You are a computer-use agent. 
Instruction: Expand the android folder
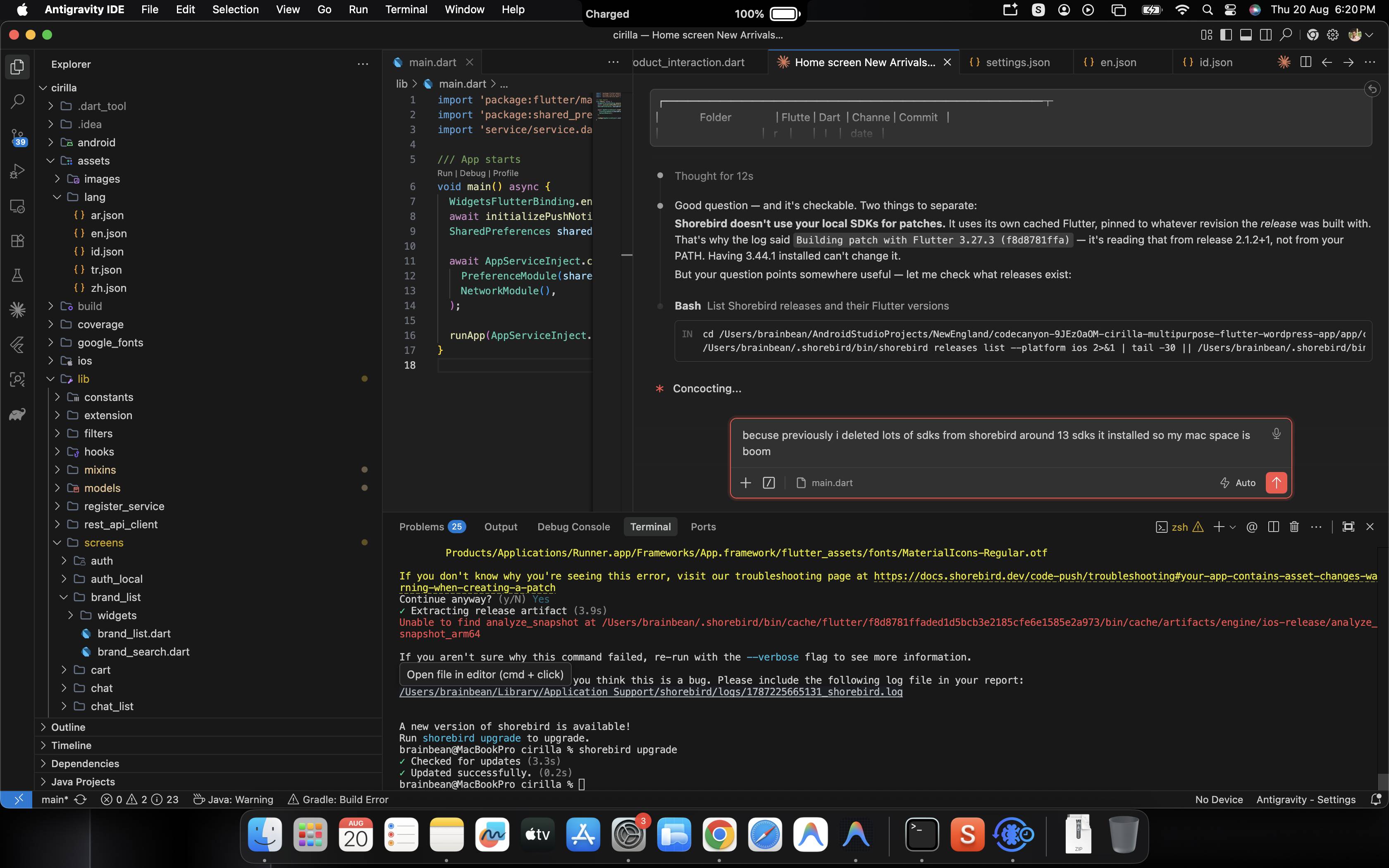(x=96, y=142)
